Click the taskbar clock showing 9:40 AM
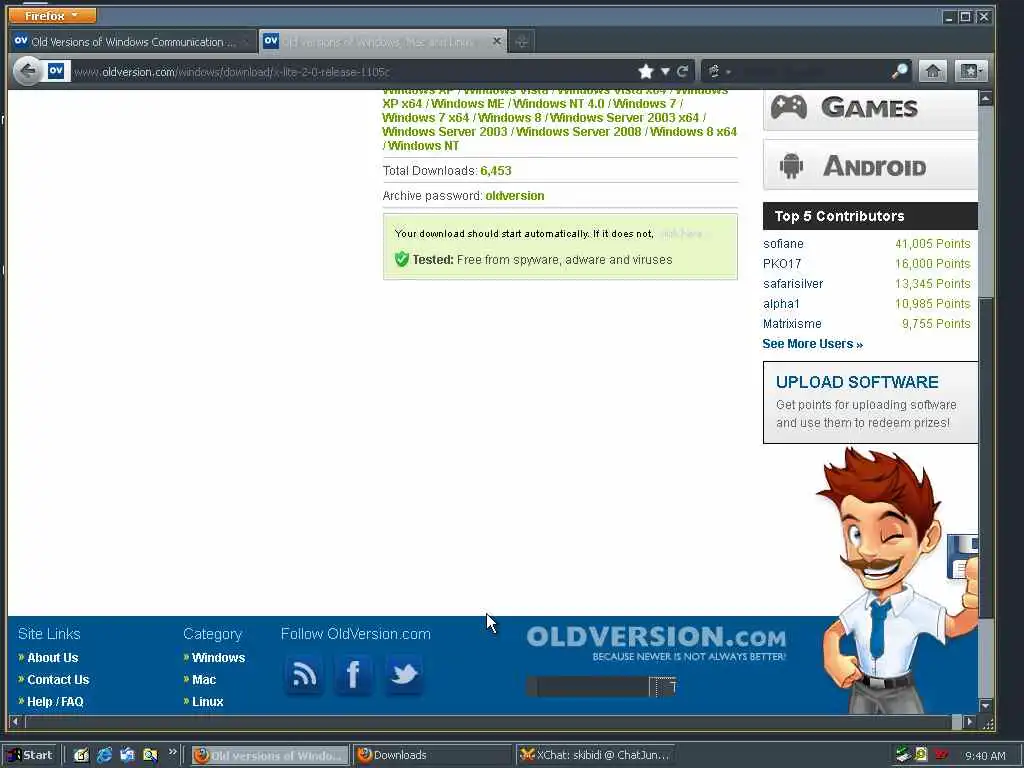 point(985,756)
